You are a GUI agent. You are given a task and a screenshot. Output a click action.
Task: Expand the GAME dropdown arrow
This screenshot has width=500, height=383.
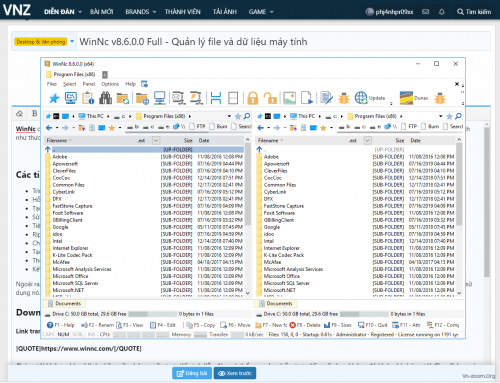click(x=272, y=12)
